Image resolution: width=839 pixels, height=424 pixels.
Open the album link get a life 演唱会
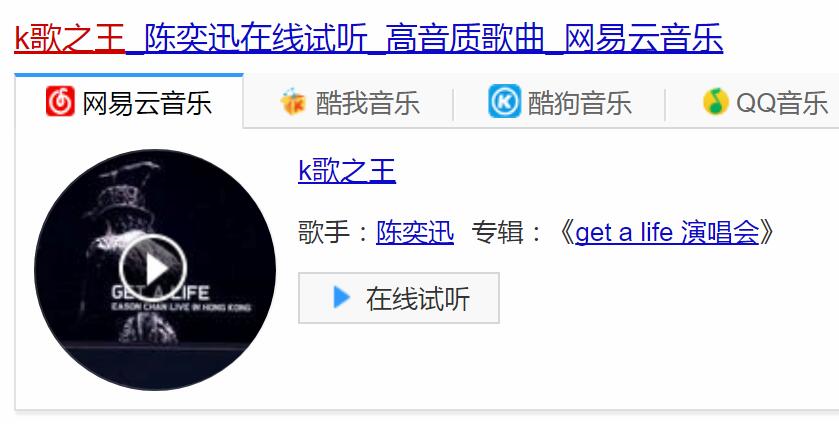667,232
